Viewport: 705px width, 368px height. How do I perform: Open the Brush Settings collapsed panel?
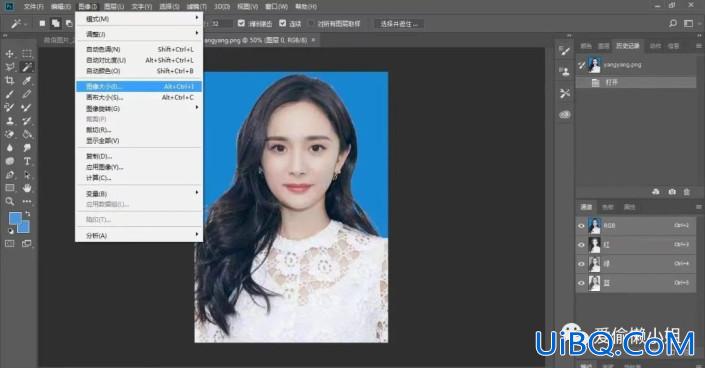click(565, 50)
